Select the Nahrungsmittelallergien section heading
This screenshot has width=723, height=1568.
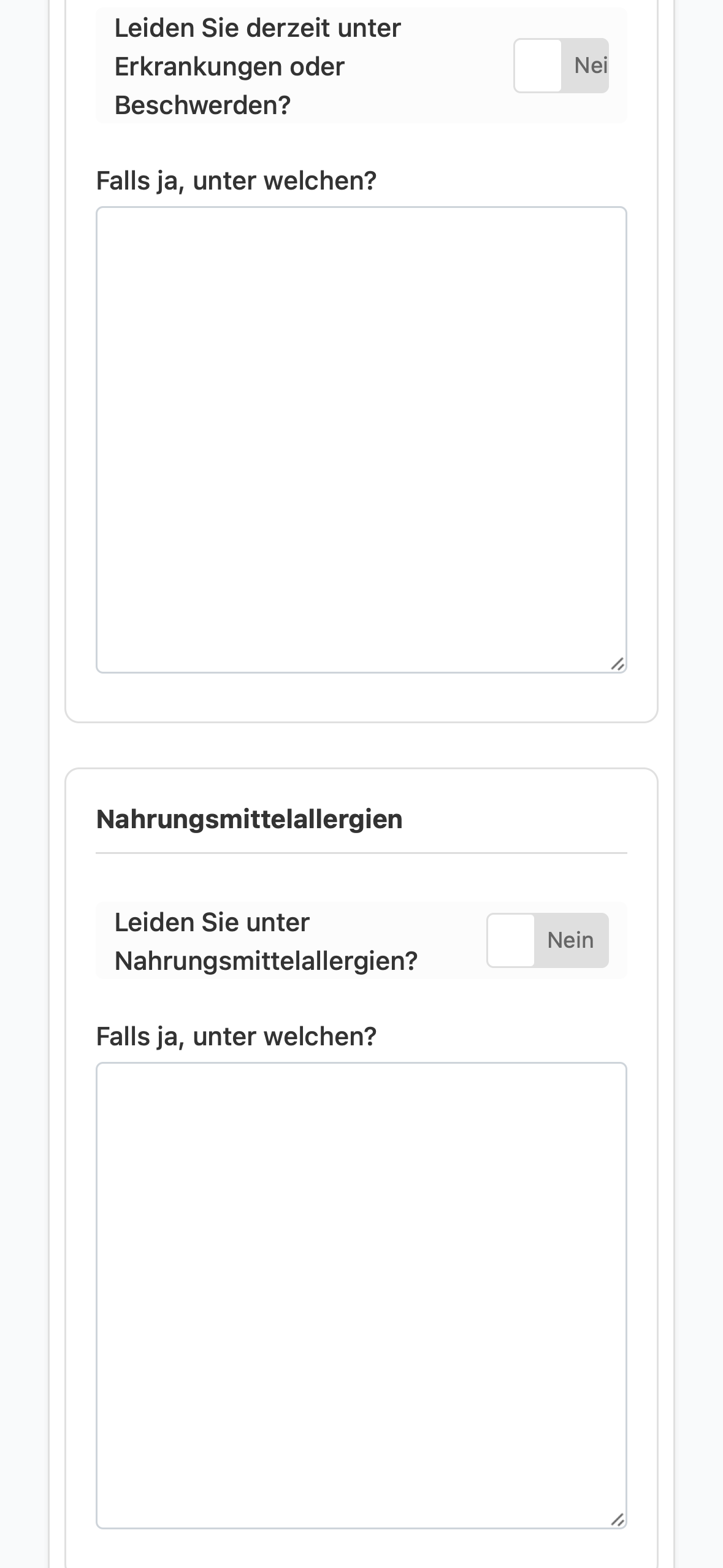250,819
